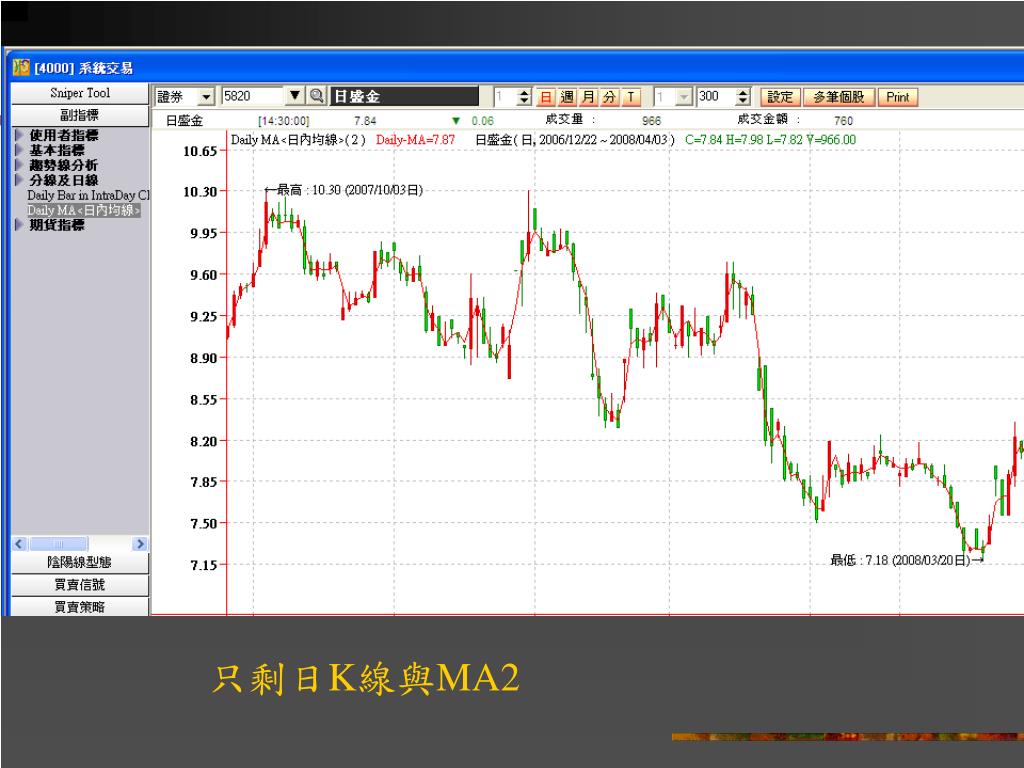This screenshot has height=768, width=1024.
Task: Open the 買賣信號 panel tab
Action: 80,584
